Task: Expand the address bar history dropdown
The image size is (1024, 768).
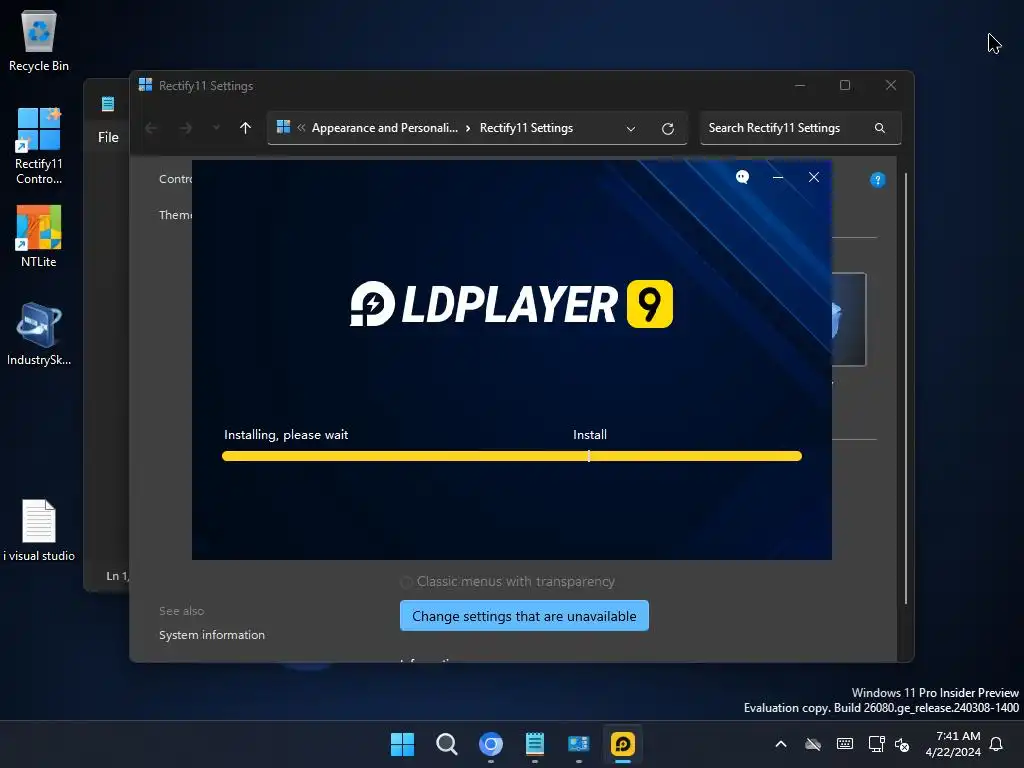Action: pyautogui.click(x=631, y=129)
